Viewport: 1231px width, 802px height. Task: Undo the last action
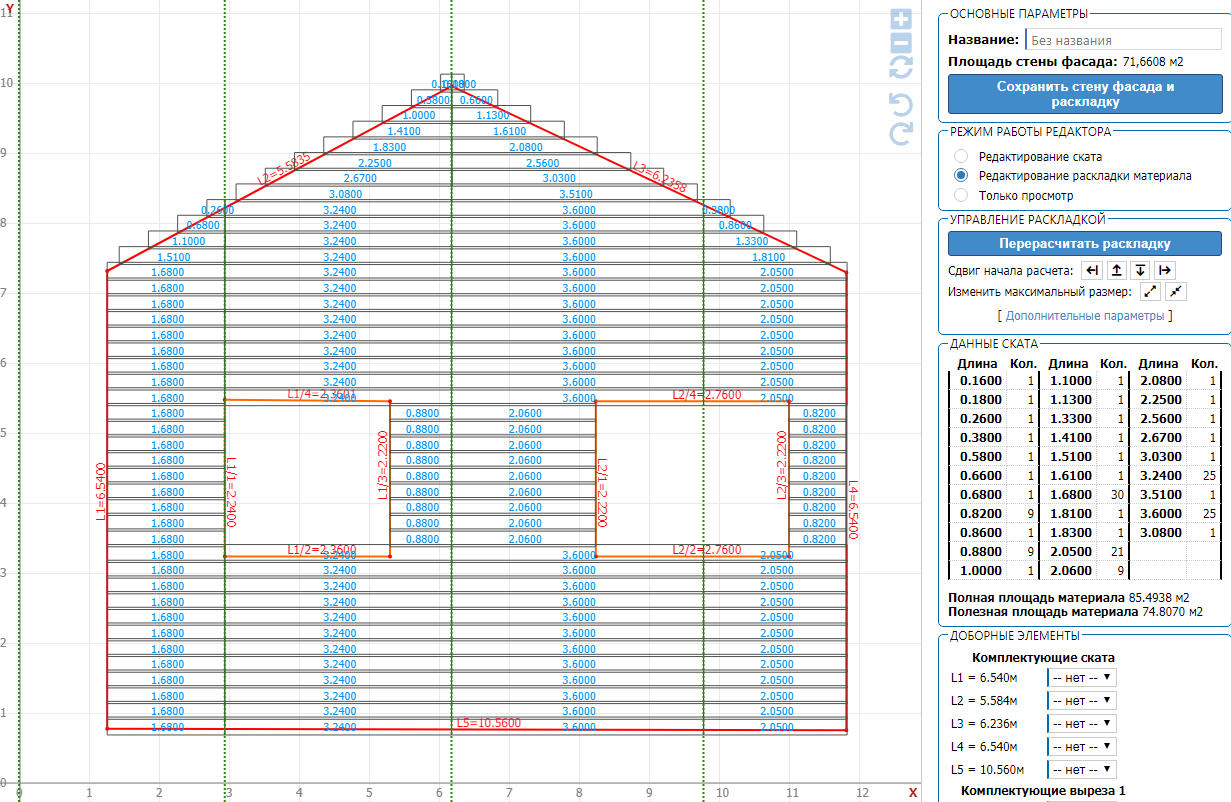click(901, 105)
